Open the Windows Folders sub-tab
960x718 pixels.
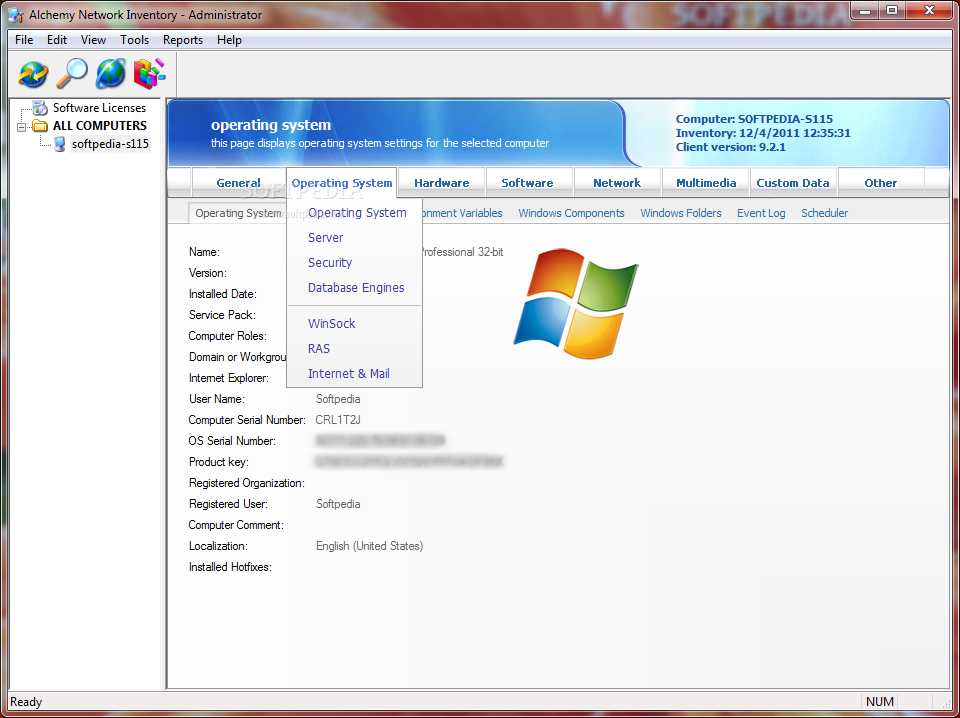[x=681, y=213]
